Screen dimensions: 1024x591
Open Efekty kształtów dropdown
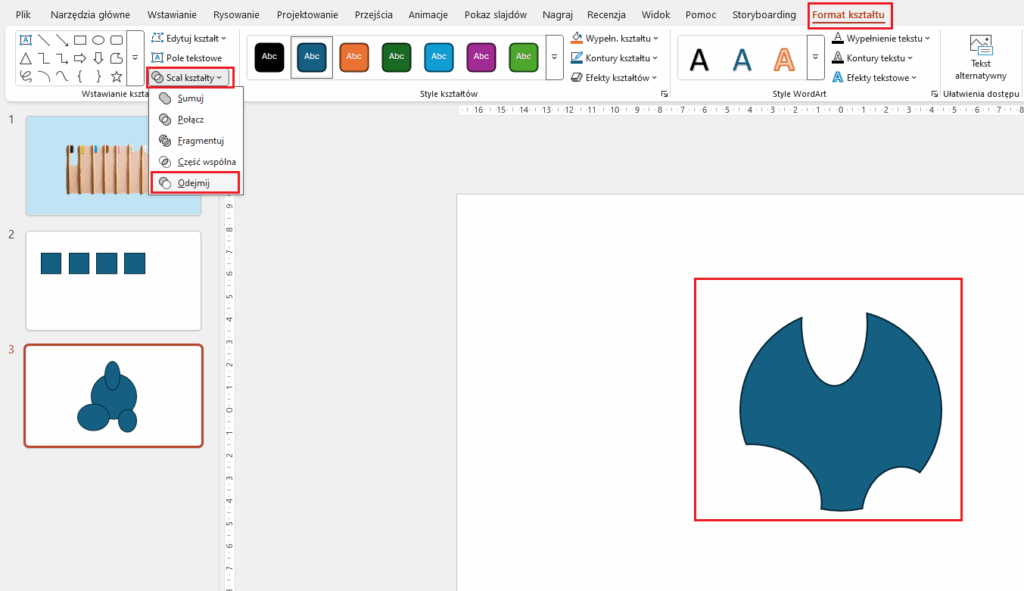coord(613,77)
